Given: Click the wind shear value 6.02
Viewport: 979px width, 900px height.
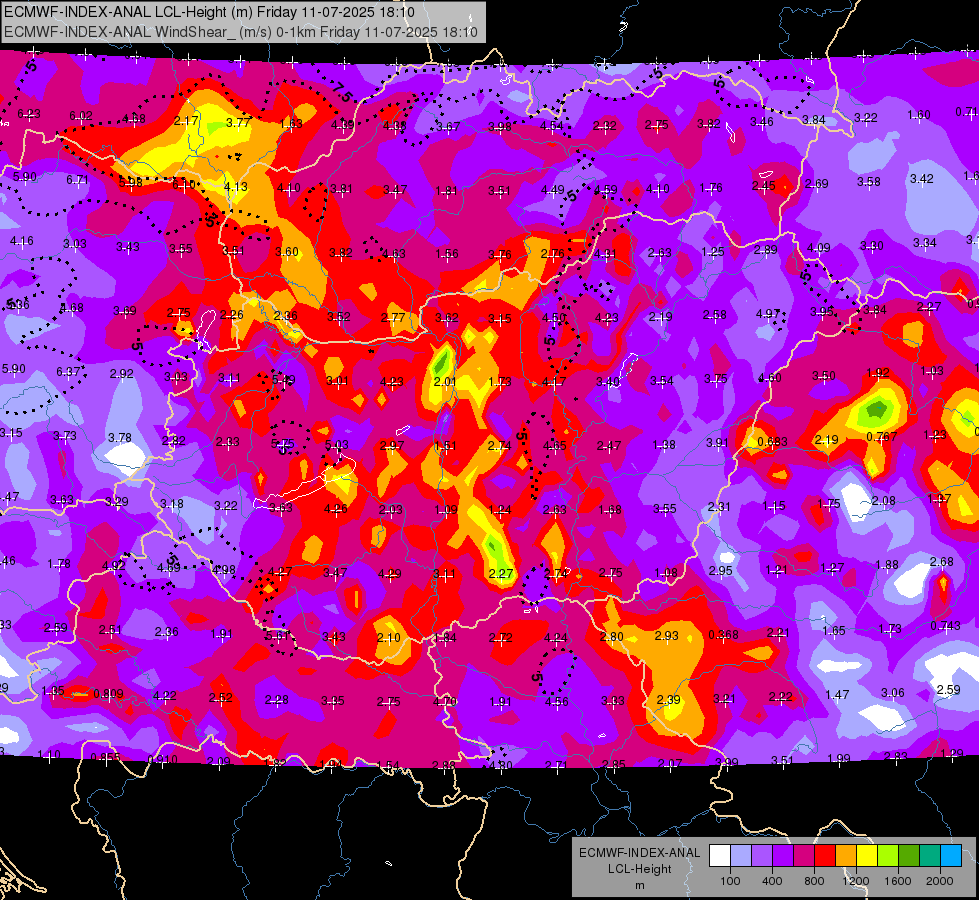Looking at the screenshot, I should (81, 116).
